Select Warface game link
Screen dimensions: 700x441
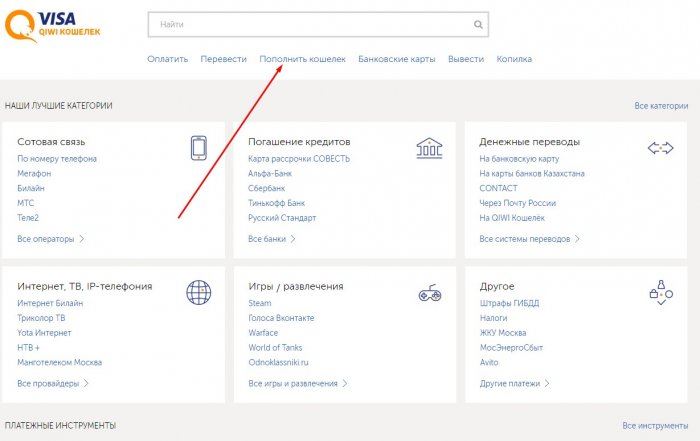[263, 333]
